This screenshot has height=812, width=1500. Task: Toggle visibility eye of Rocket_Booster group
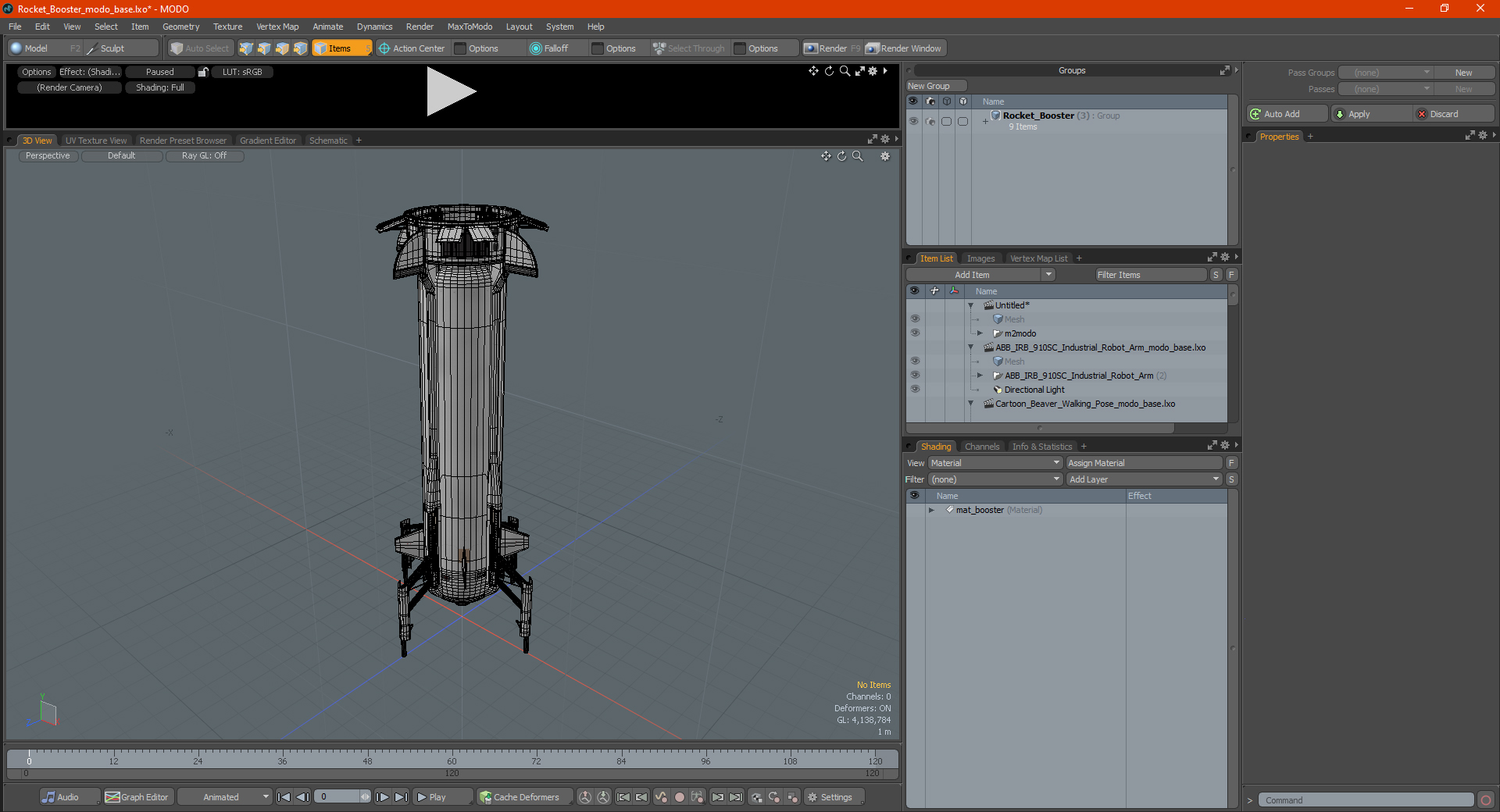point(913,121)
